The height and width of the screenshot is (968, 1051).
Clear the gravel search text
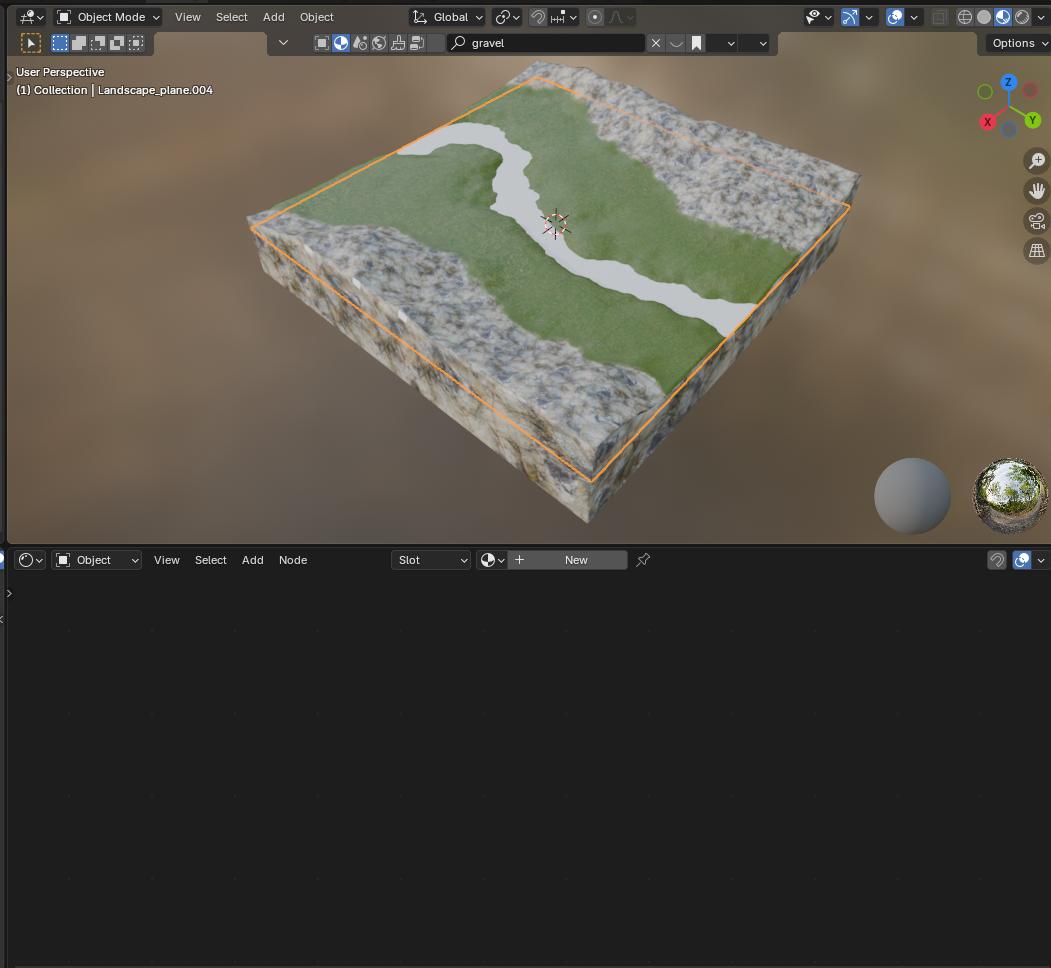click(x=656, y=43)
